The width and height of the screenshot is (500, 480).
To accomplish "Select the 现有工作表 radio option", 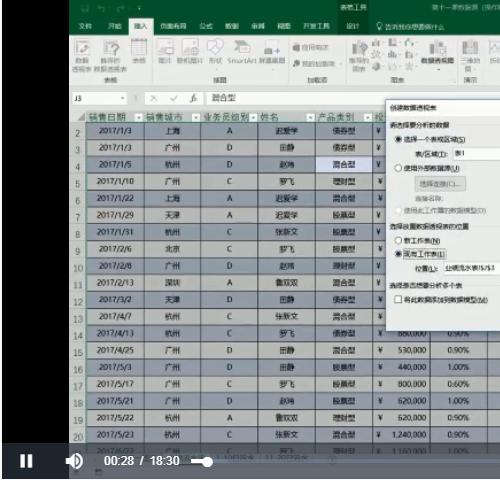I will (398, 254).
